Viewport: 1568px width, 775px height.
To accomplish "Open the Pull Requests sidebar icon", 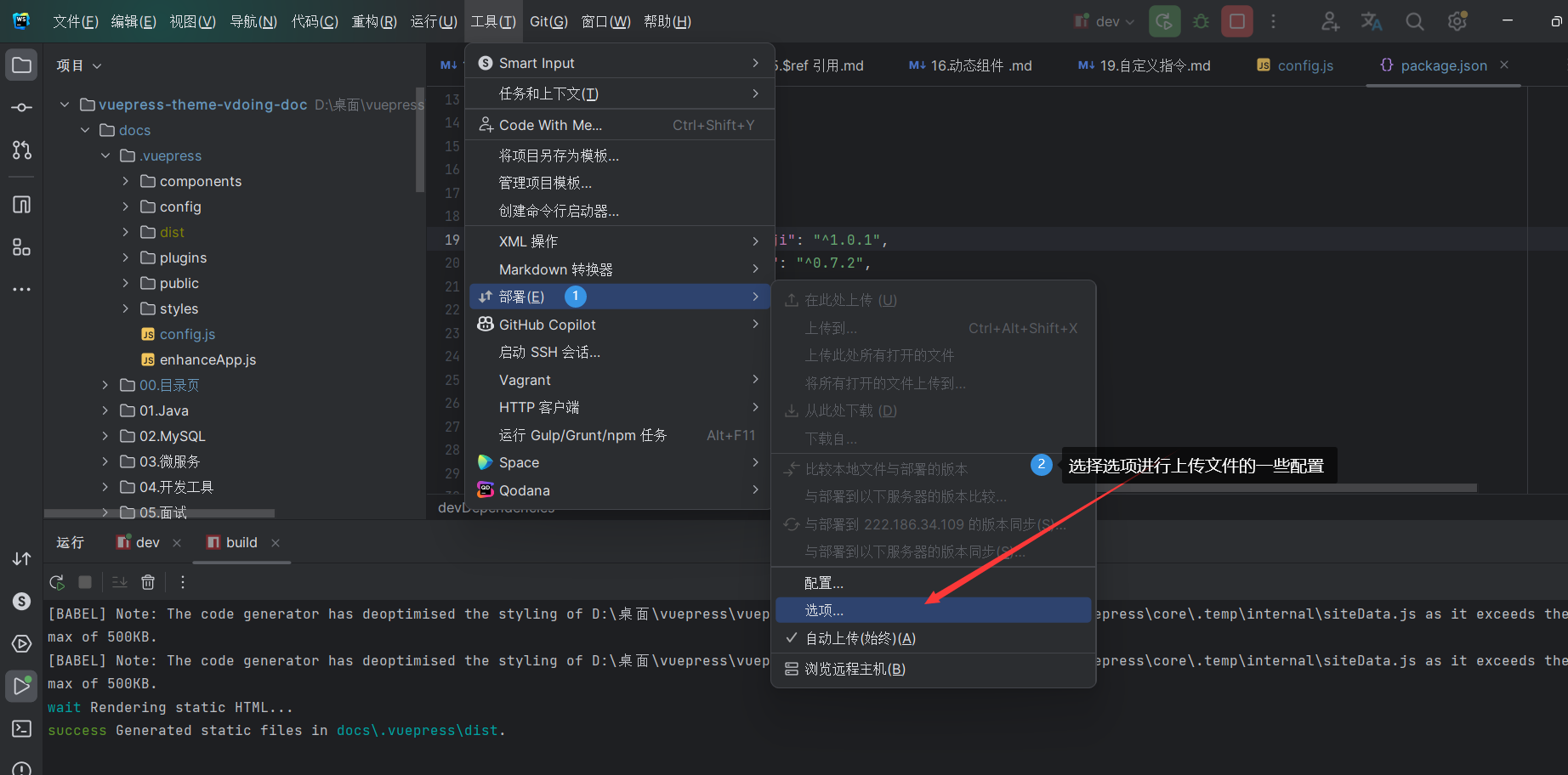I will (x=22, y=150).
